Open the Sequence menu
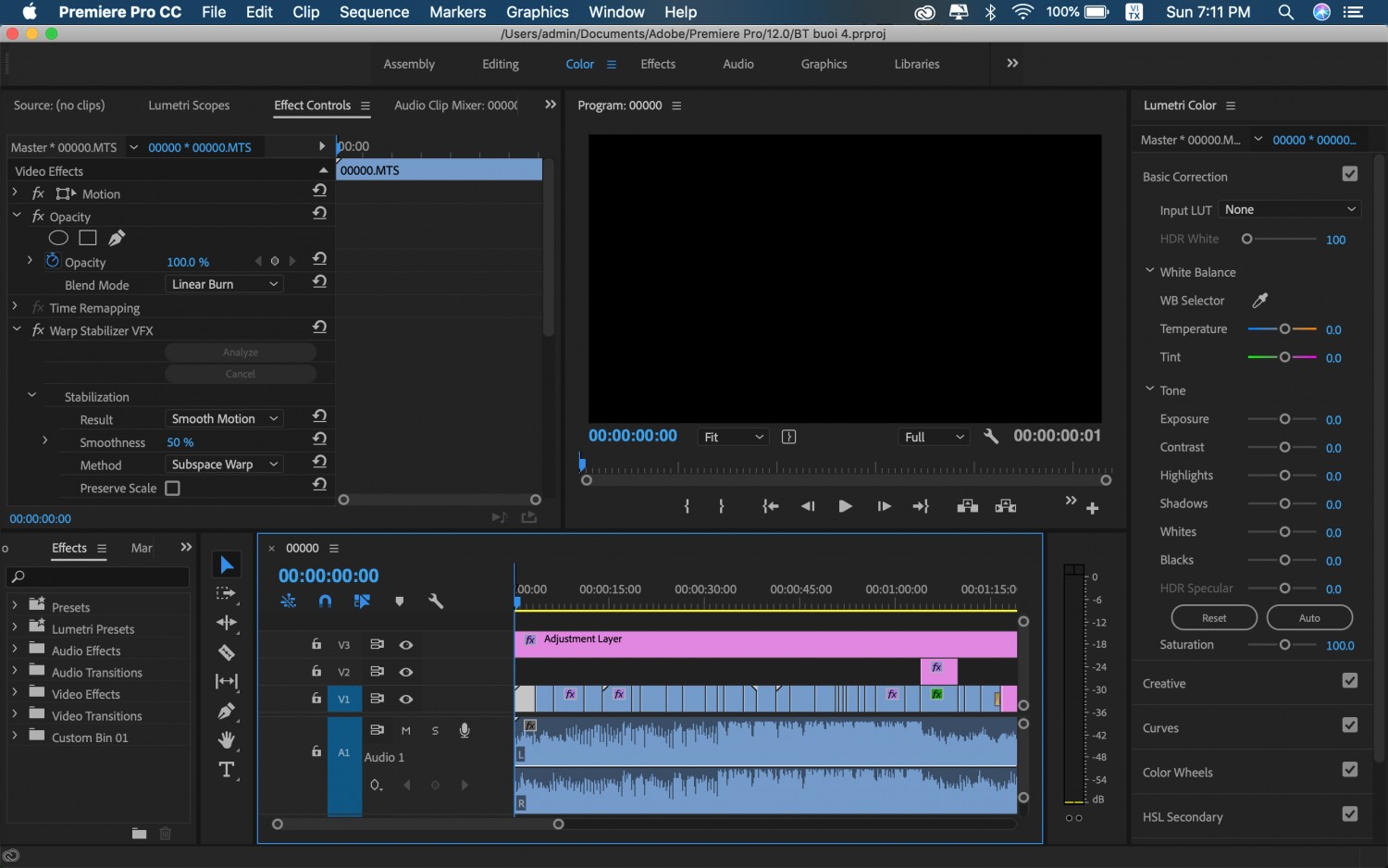Image resolution: width=1388 pixels, height=868 pixels. (x=374, y=12)
